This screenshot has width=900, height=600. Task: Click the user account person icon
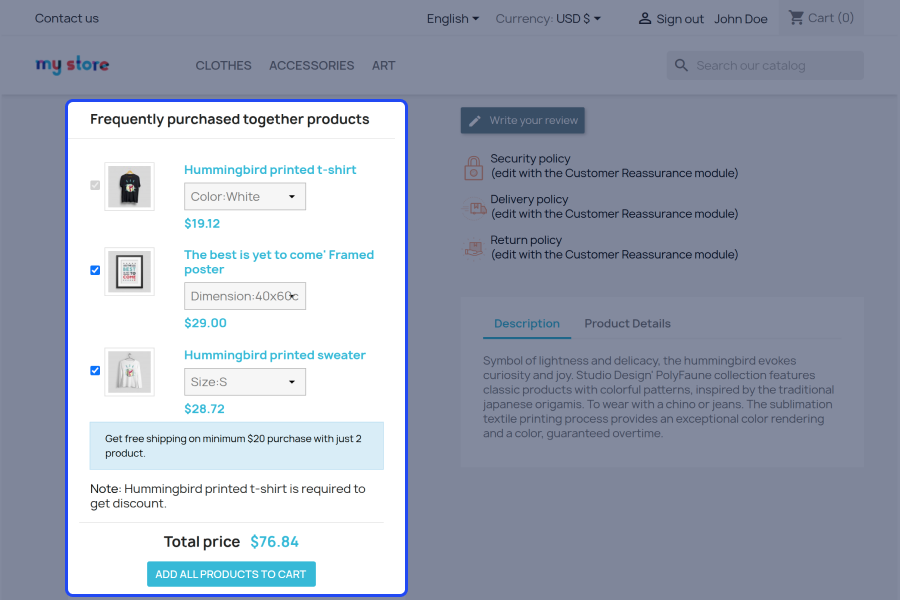pos(645,18)
